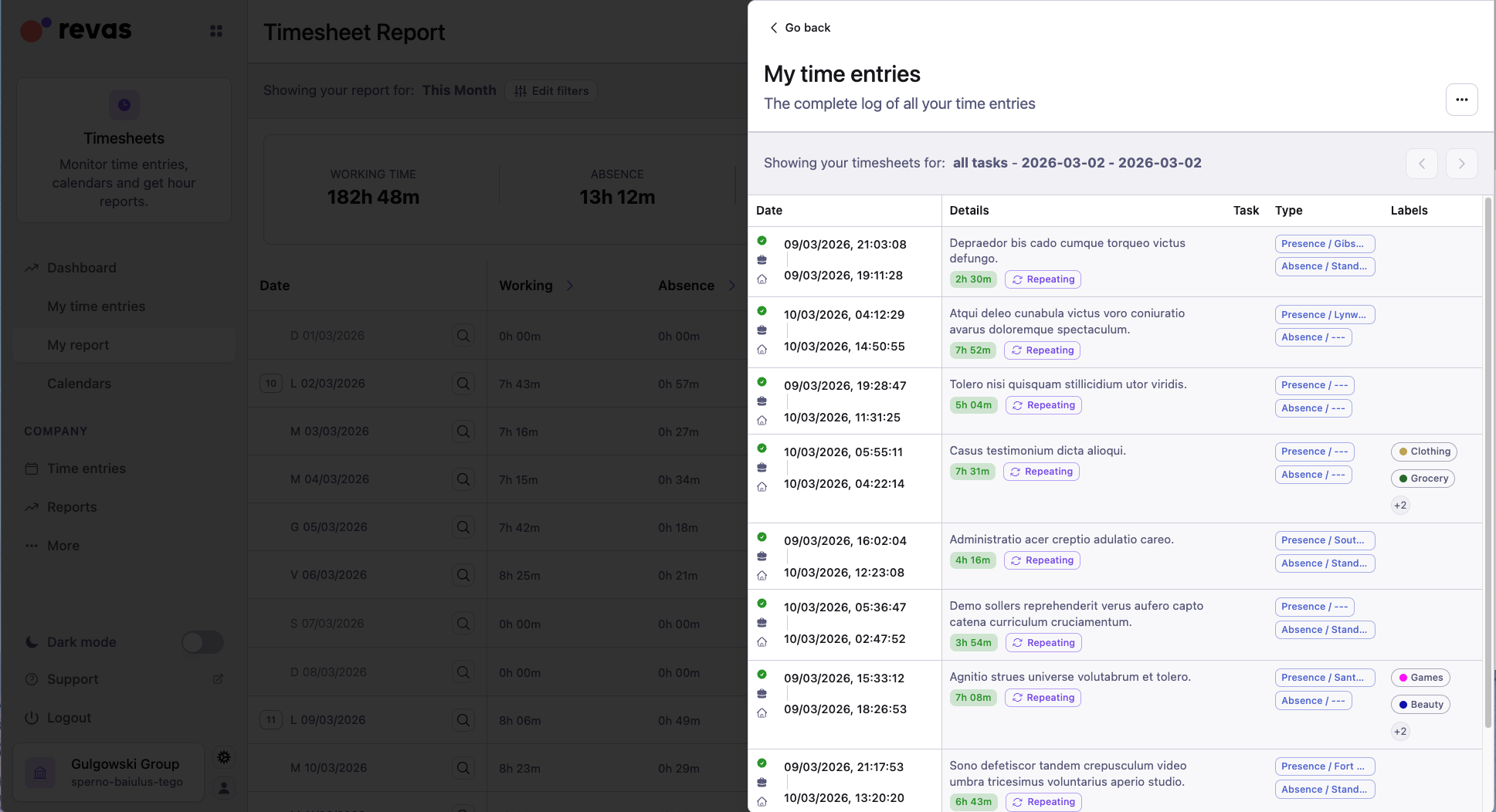Screen dimensions: 1496x812
Task: Switch to Calendars in the sidebar
Action: [79, 383]
